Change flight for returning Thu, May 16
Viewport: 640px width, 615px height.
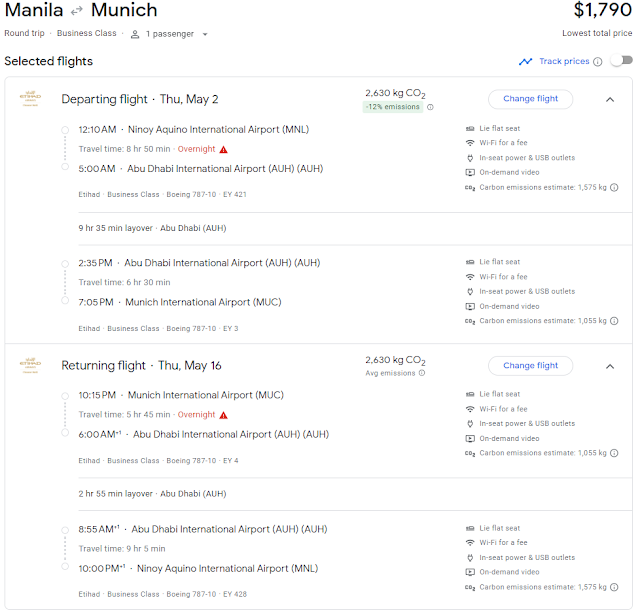[530, 366]
